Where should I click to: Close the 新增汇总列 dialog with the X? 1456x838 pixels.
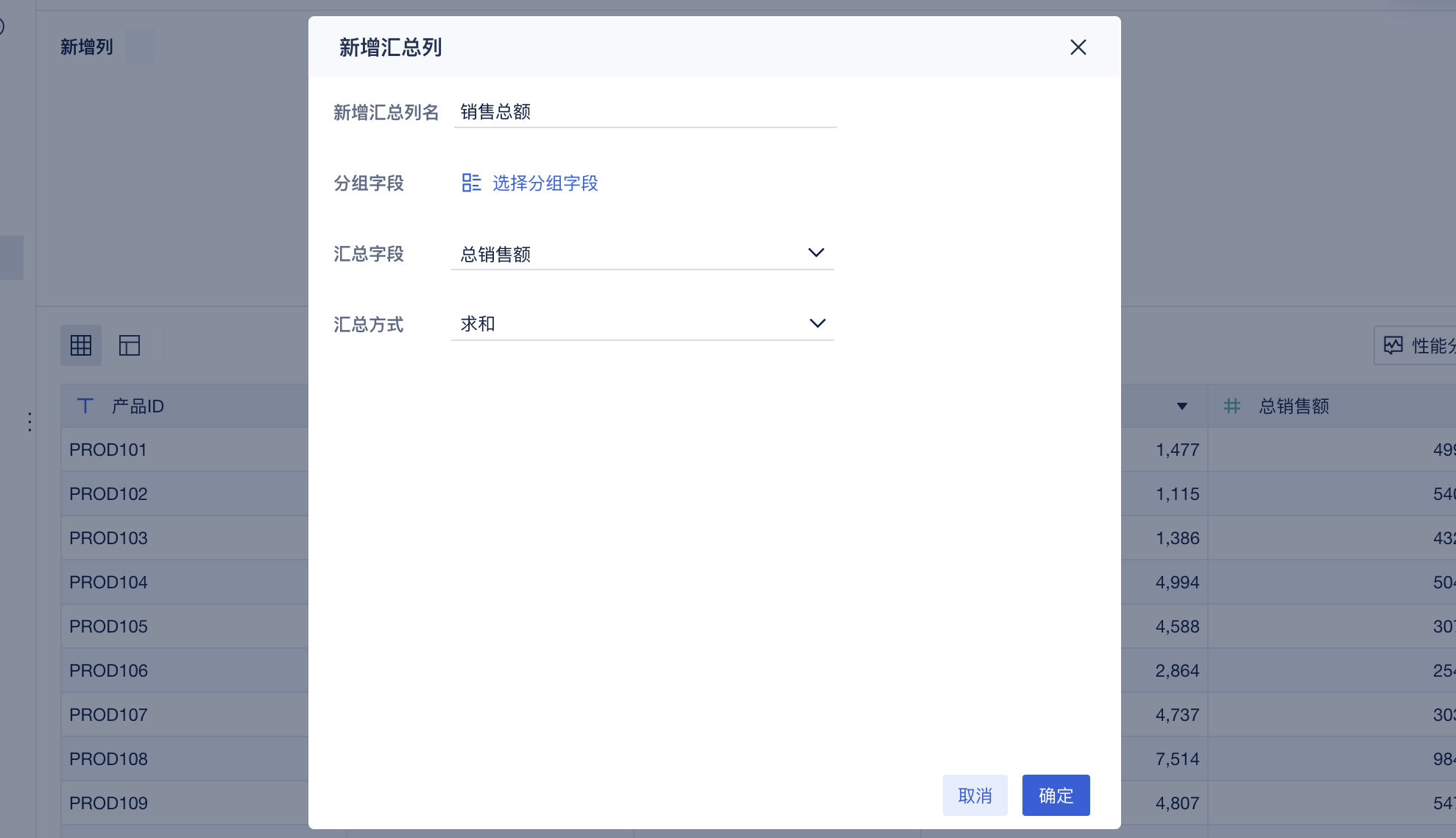1078,47
